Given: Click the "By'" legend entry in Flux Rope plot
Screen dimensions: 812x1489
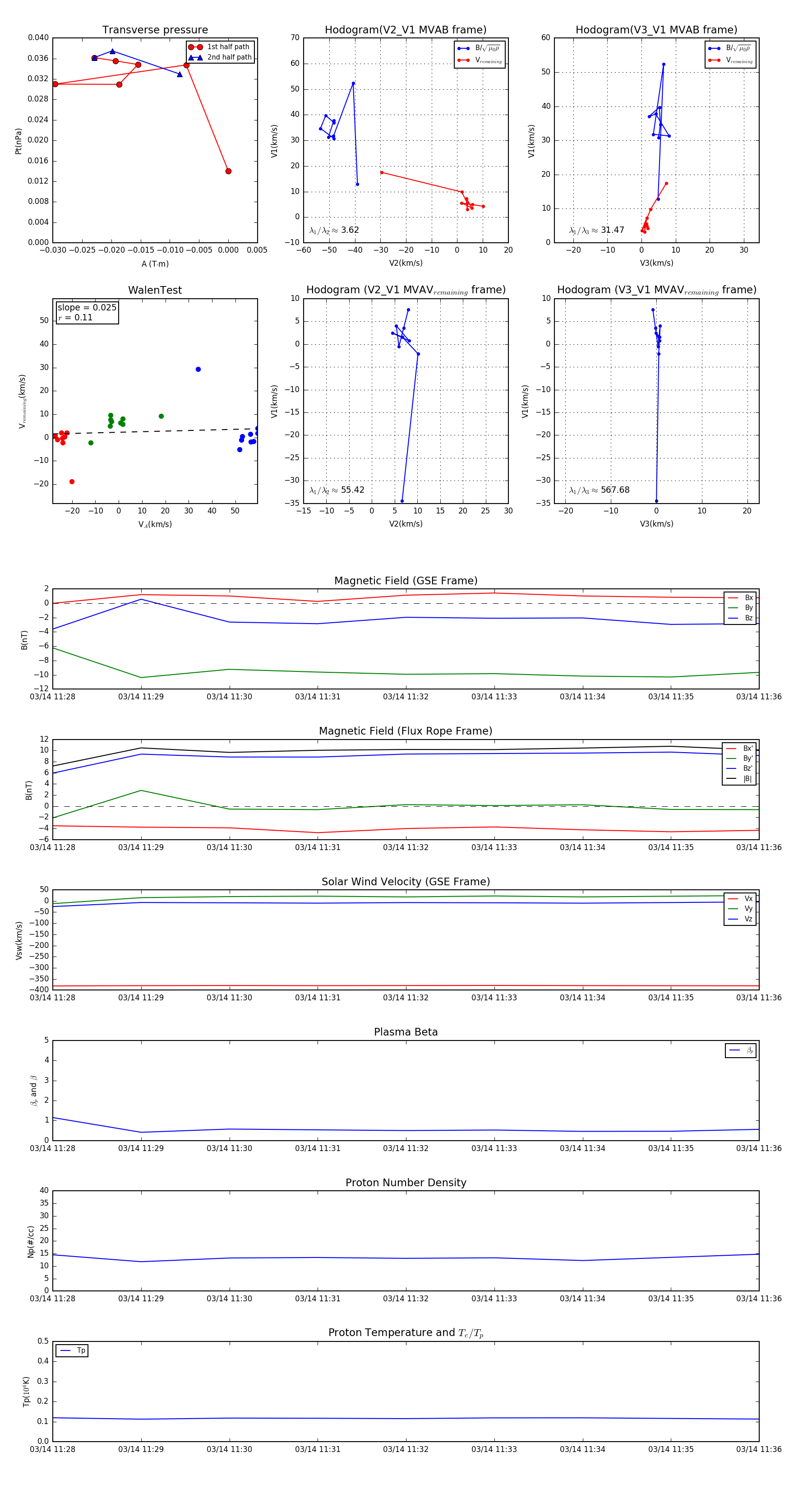Looking at the screenshot, I should [740, 758].
